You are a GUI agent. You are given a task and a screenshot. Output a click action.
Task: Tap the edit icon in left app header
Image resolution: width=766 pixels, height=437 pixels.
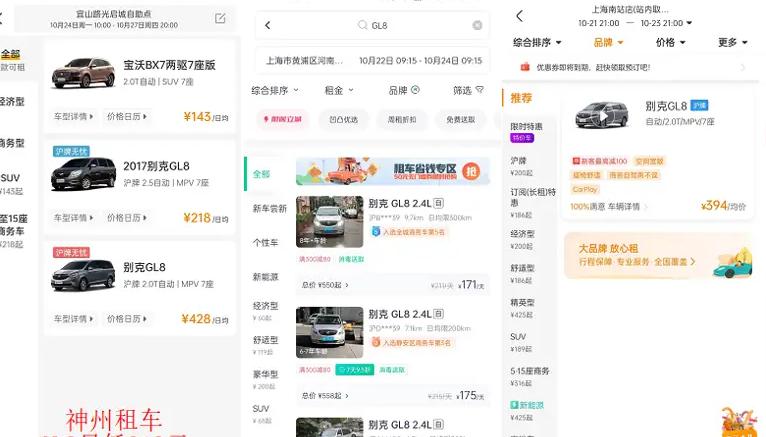click(220, 19)
